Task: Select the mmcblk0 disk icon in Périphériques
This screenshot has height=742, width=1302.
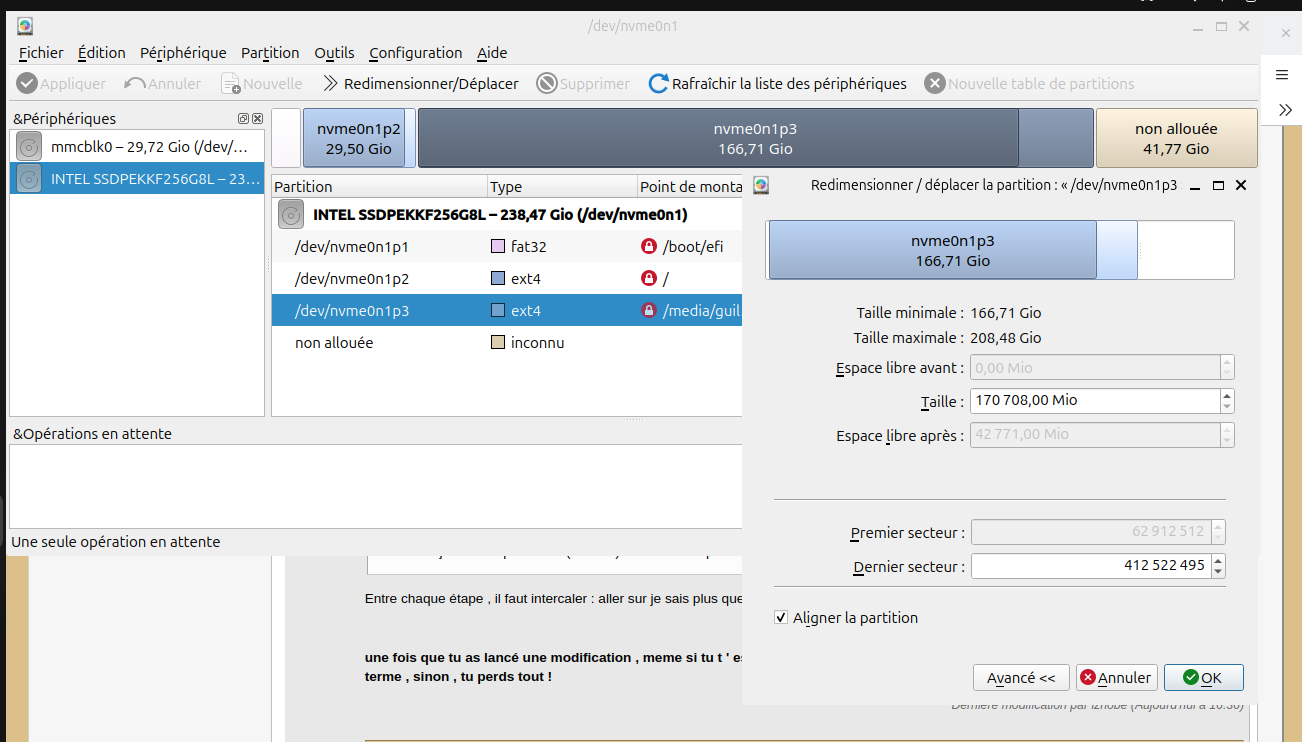Action: 30,147
